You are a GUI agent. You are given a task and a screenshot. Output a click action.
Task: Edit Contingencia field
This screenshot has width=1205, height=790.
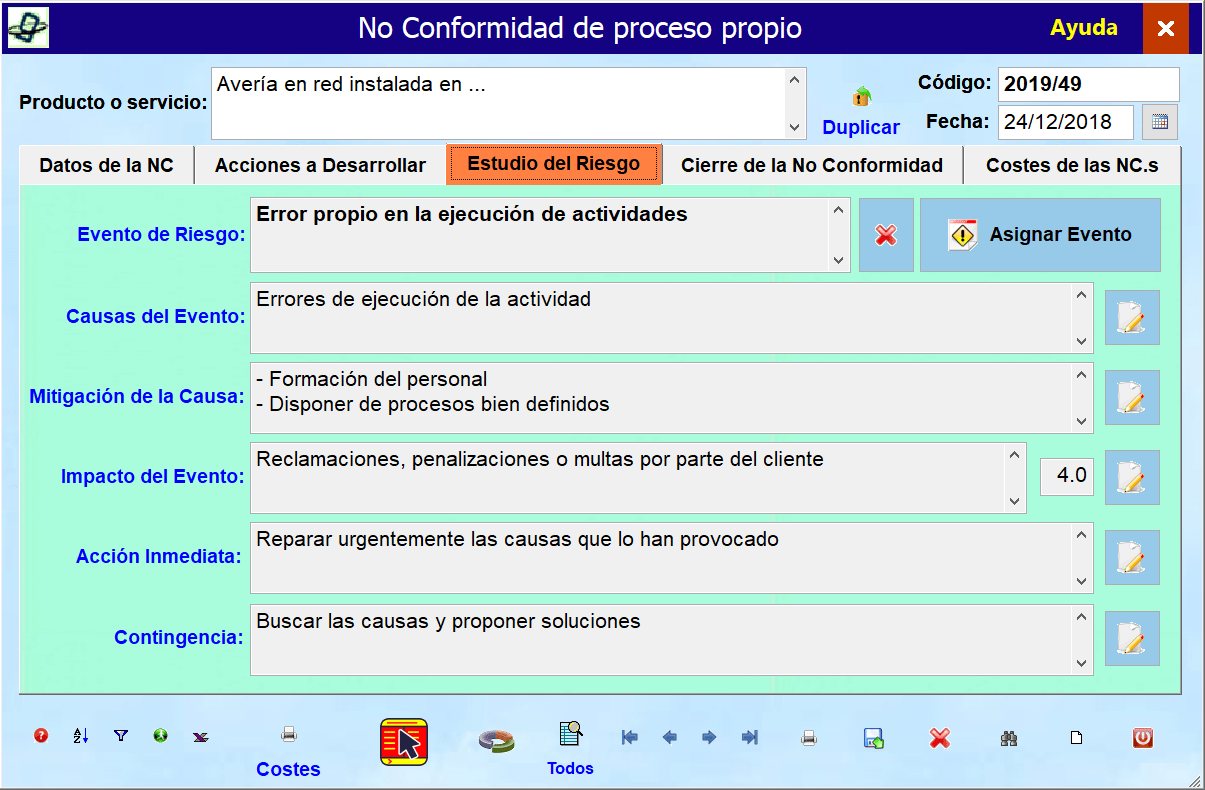coord(1132,638)
